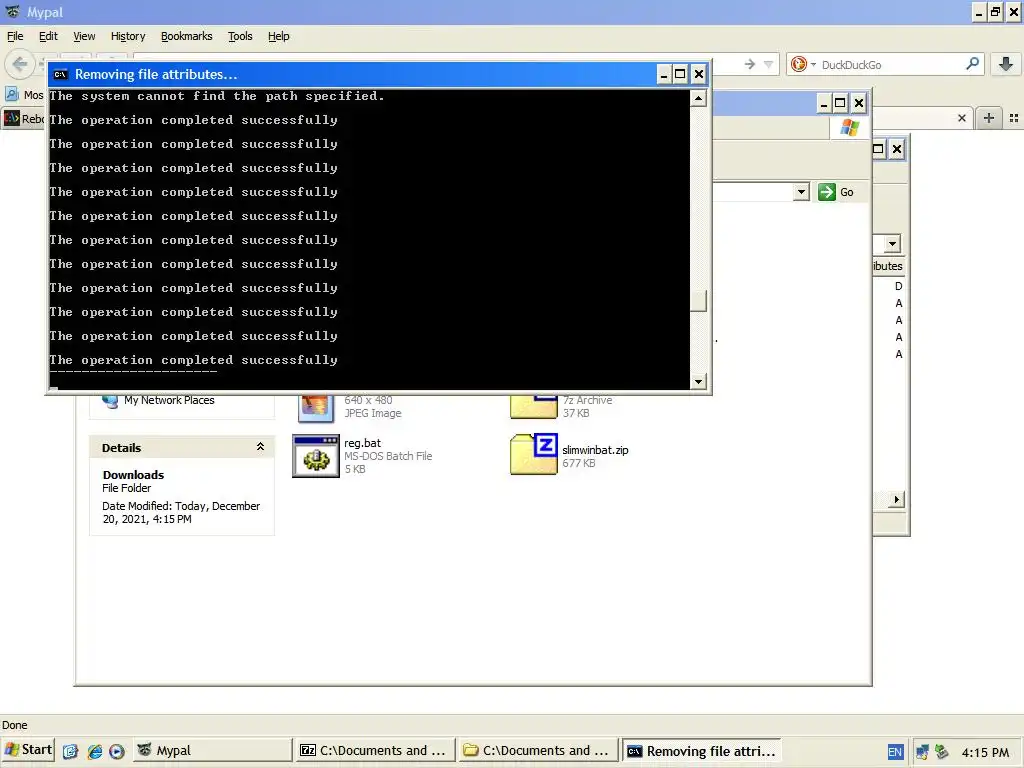The width and height of the screenshot is (1024, 768).
Task: Open the Mos bookmark toolbar item
Action: coord(24,95)
